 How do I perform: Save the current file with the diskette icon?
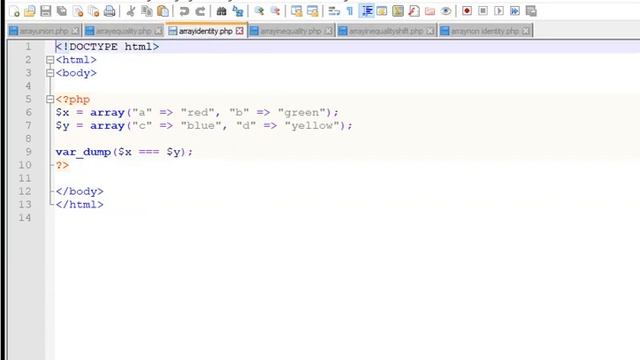46,11
